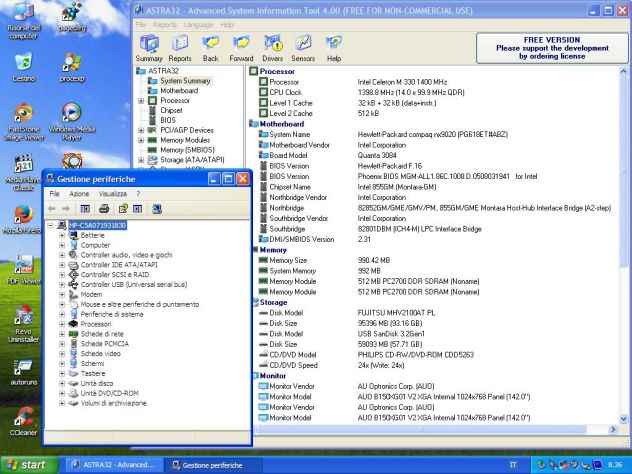Select System Summary in ASTRA32 tree
632x474 pixels.
coord(185,81)
